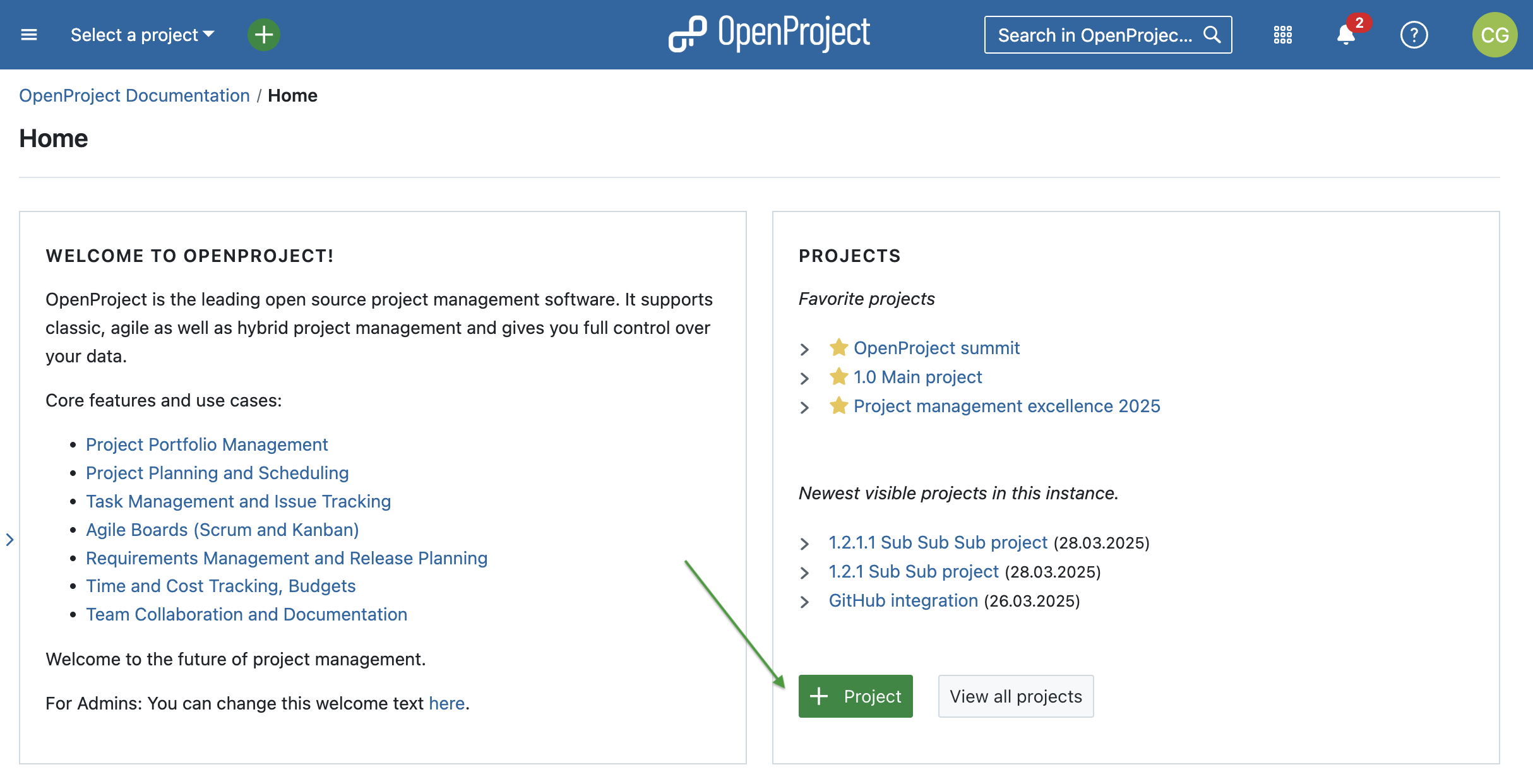Open OpenProject Documentation breadcrumb

point(134,95)
